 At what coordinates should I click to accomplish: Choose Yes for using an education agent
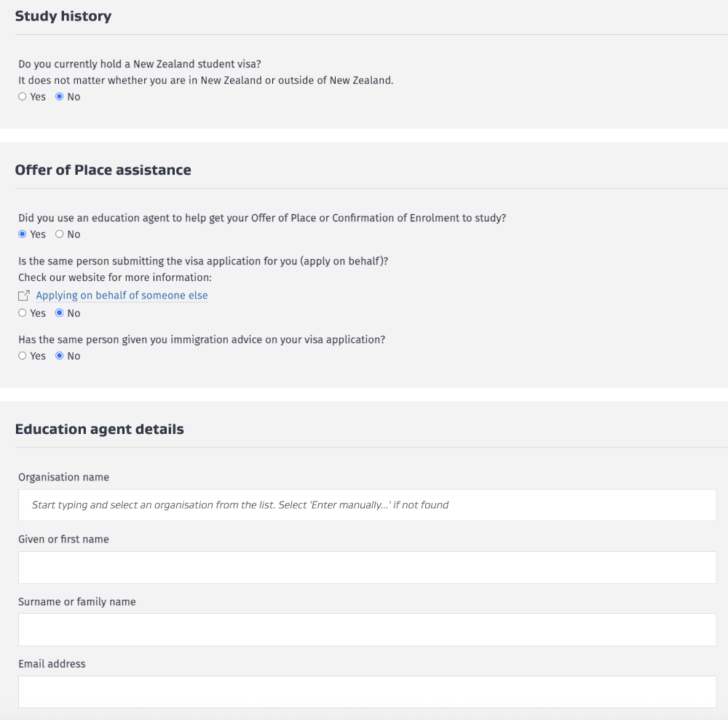pos(24,234)
